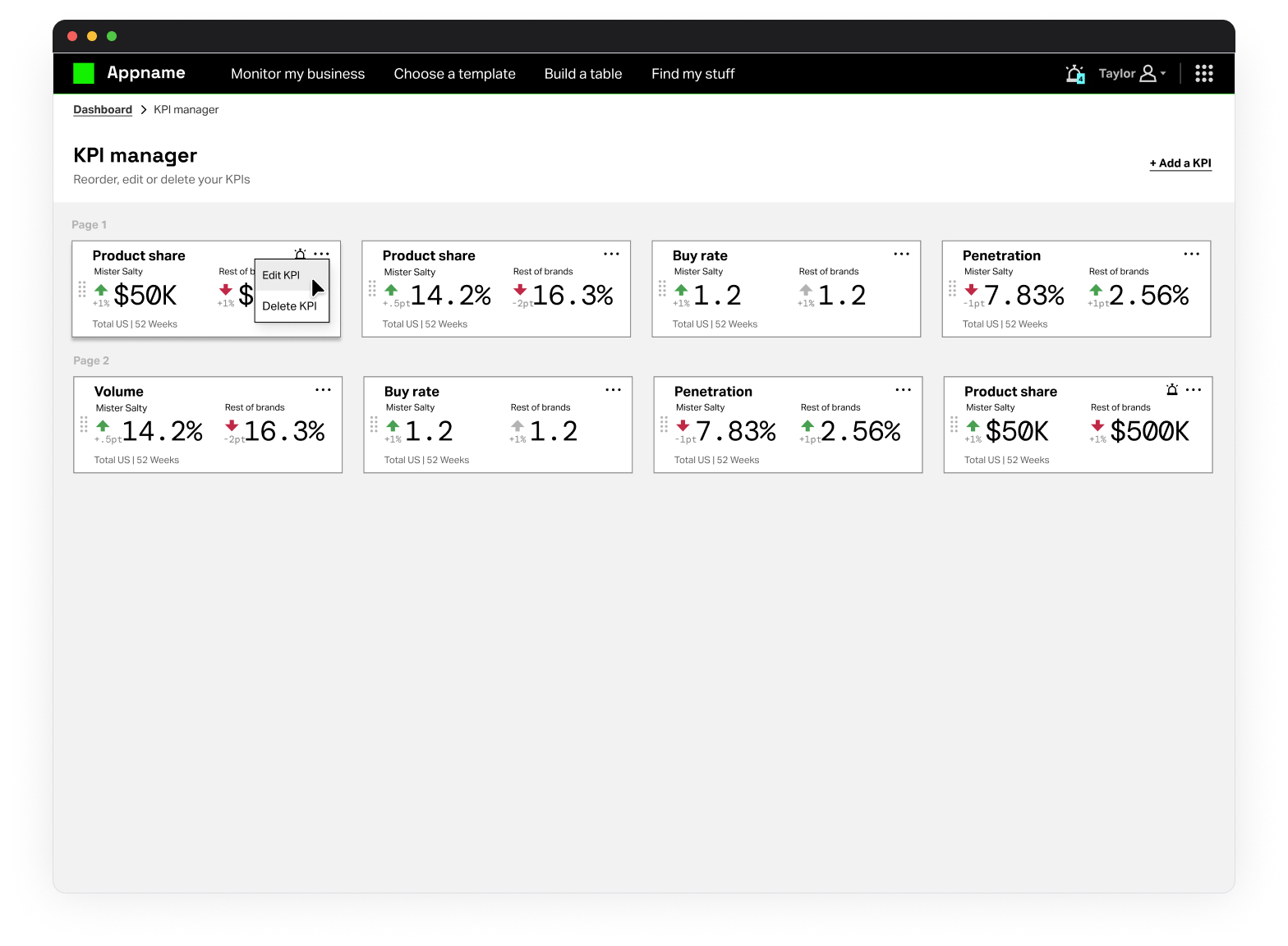This screenshot has width=1288, height=946.
Task: Open the apps grid launcher icon
Action: pyautogui.click(x=1203, y=74)
